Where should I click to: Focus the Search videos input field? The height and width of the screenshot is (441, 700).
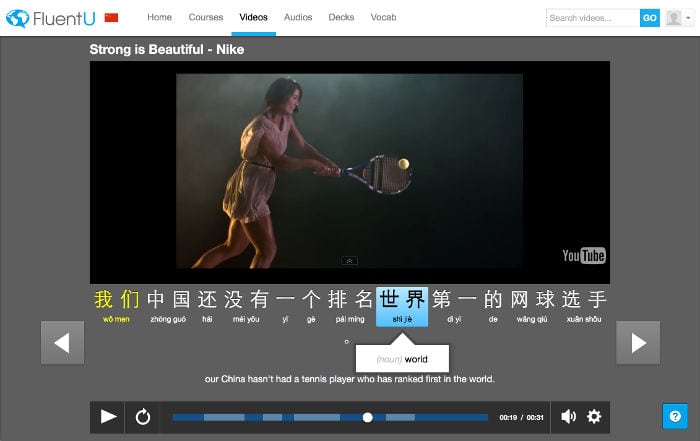coord(593,18)
